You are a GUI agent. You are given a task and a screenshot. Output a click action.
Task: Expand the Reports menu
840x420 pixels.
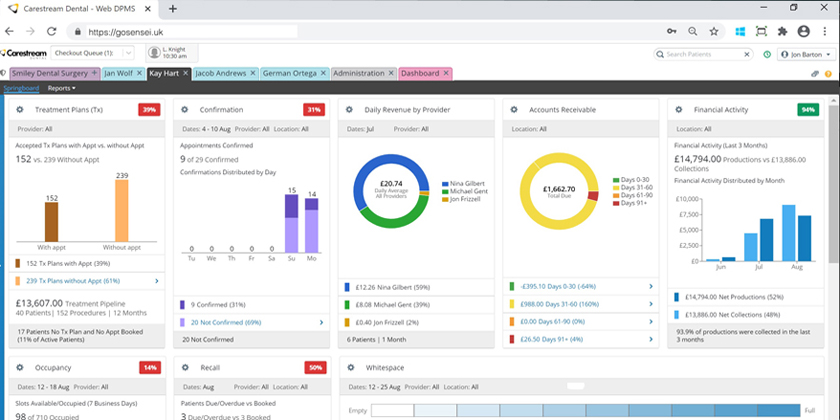(x=62, y=88)
